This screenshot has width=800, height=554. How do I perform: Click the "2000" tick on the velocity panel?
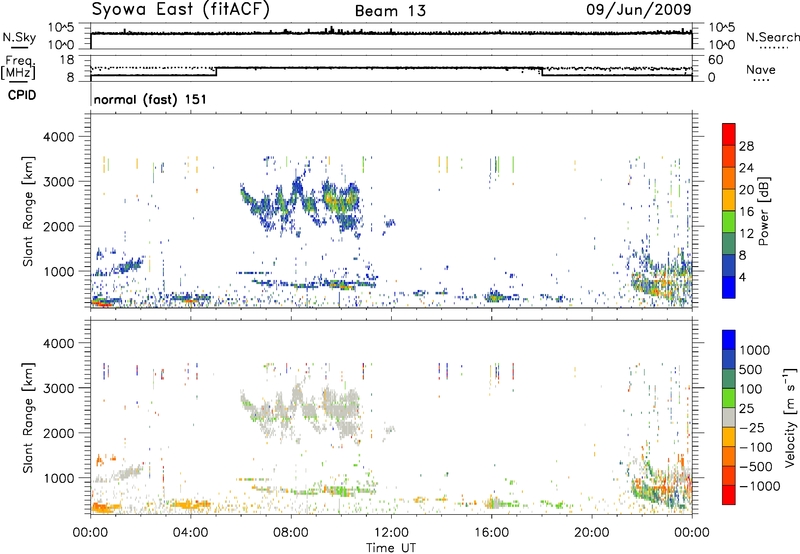(58, 433)
